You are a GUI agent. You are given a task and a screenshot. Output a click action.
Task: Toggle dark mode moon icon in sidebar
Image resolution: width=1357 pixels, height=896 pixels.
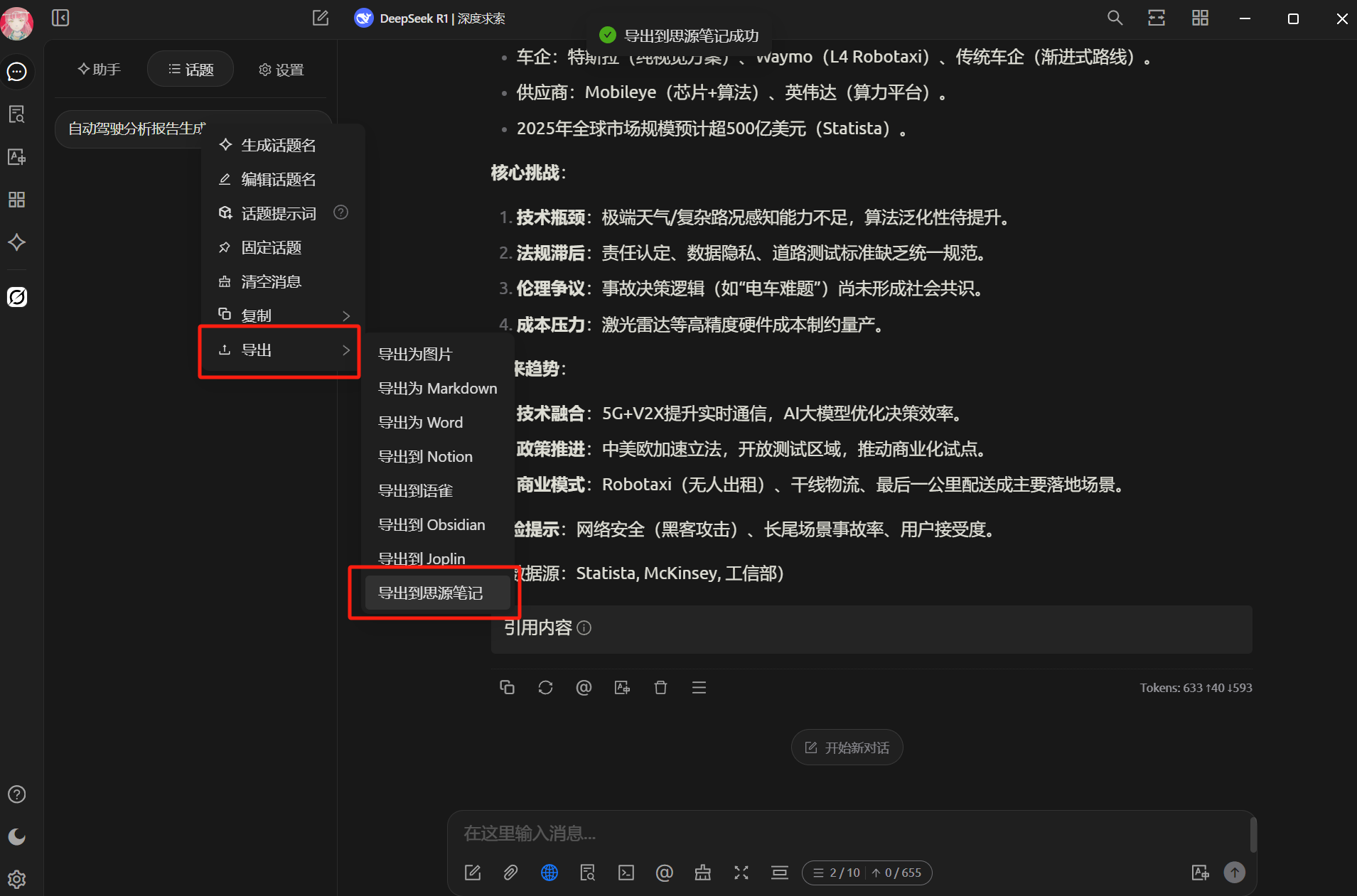[x=17, y=837]
